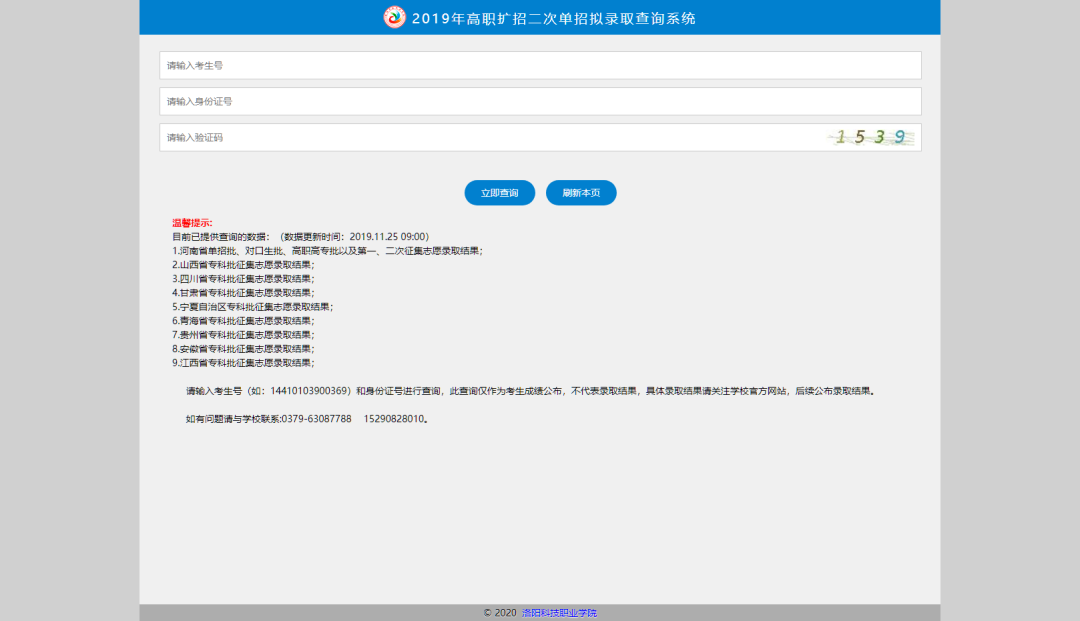Screen dimensions: 1080x621
Task: Click the mobile number 15290828010
Action: pos(394,419)
